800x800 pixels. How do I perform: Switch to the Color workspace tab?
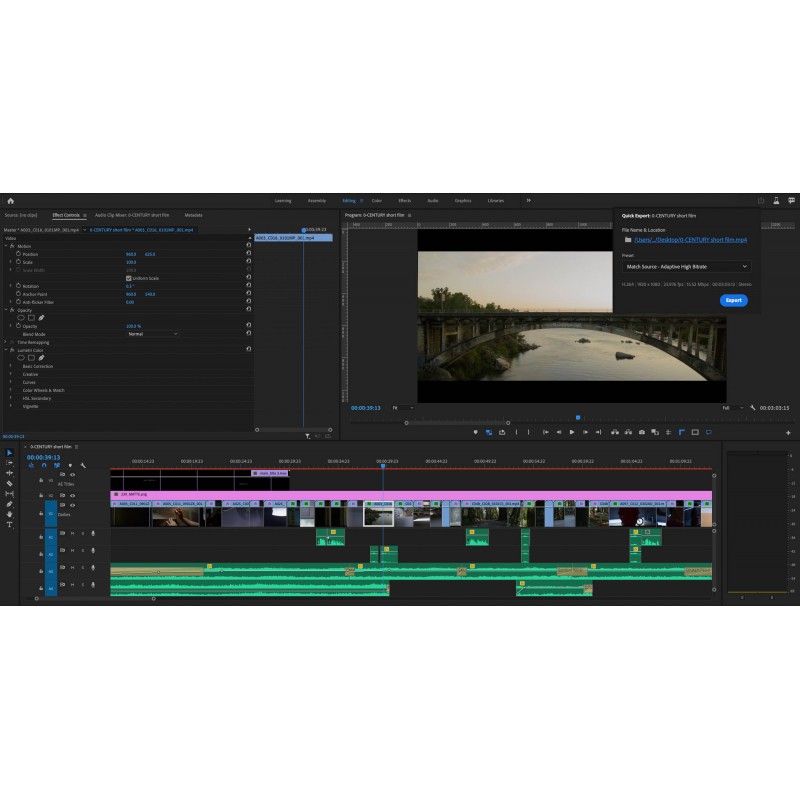(377, 201)
